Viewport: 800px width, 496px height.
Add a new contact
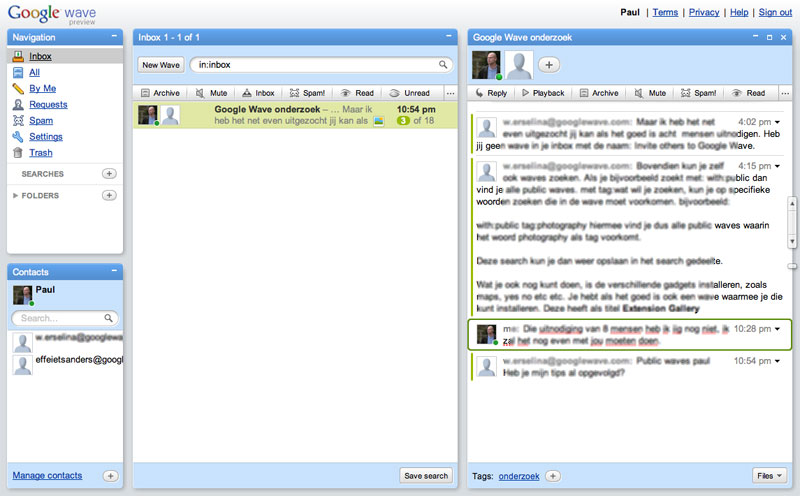pyautogui.click(x=110, y=476)
